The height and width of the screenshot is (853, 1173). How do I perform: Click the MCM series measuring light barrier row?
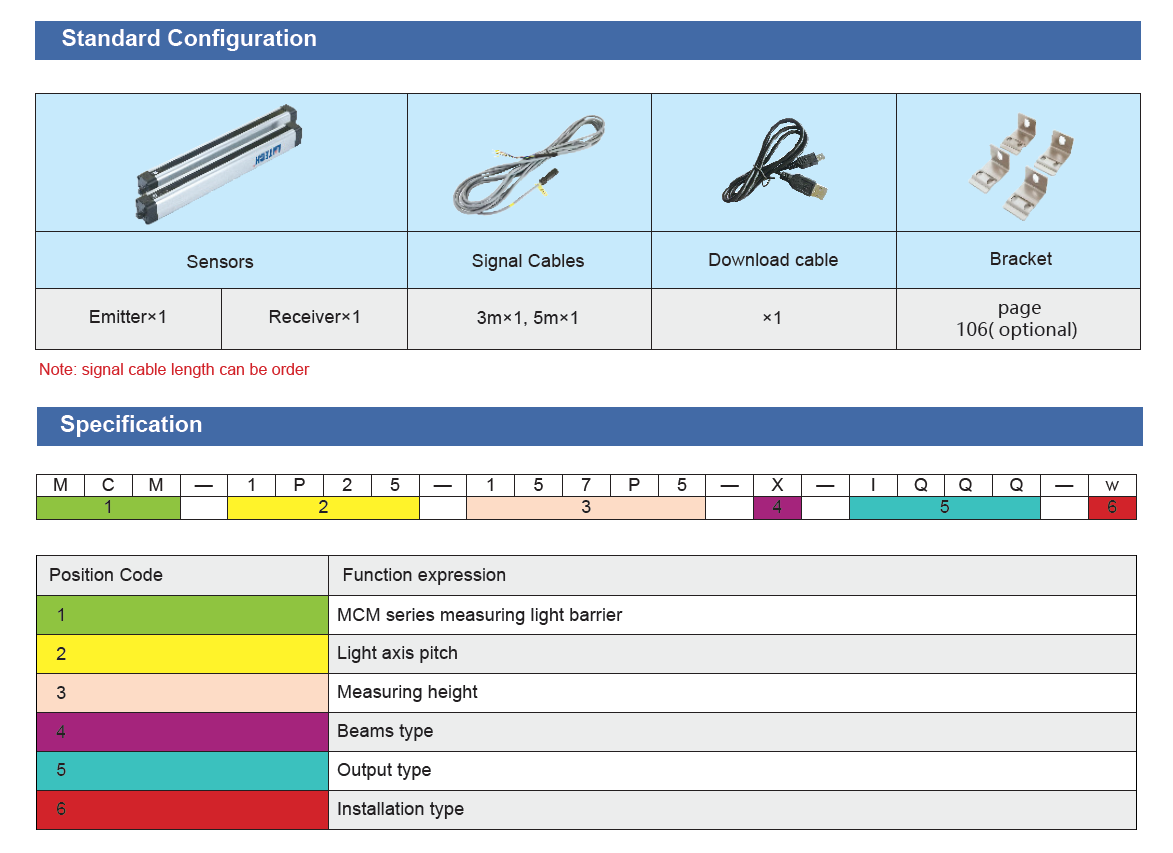[x=479, y=615]
